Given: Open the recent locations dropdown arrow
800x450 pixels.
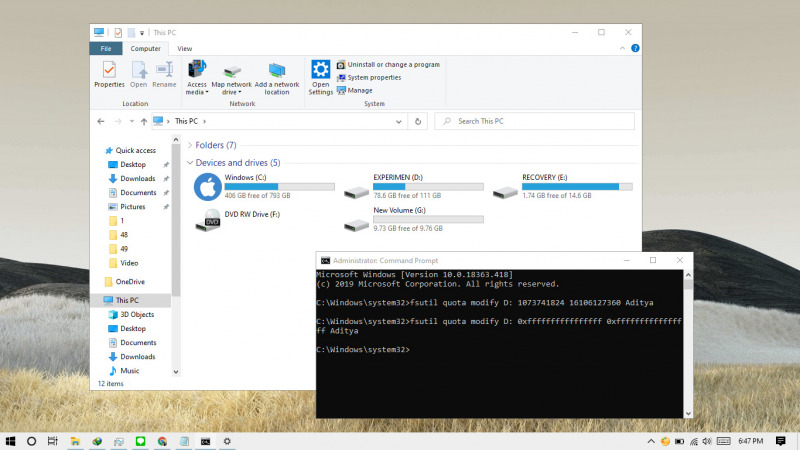Looking at the screenshot, I should [x=132, y=121].
